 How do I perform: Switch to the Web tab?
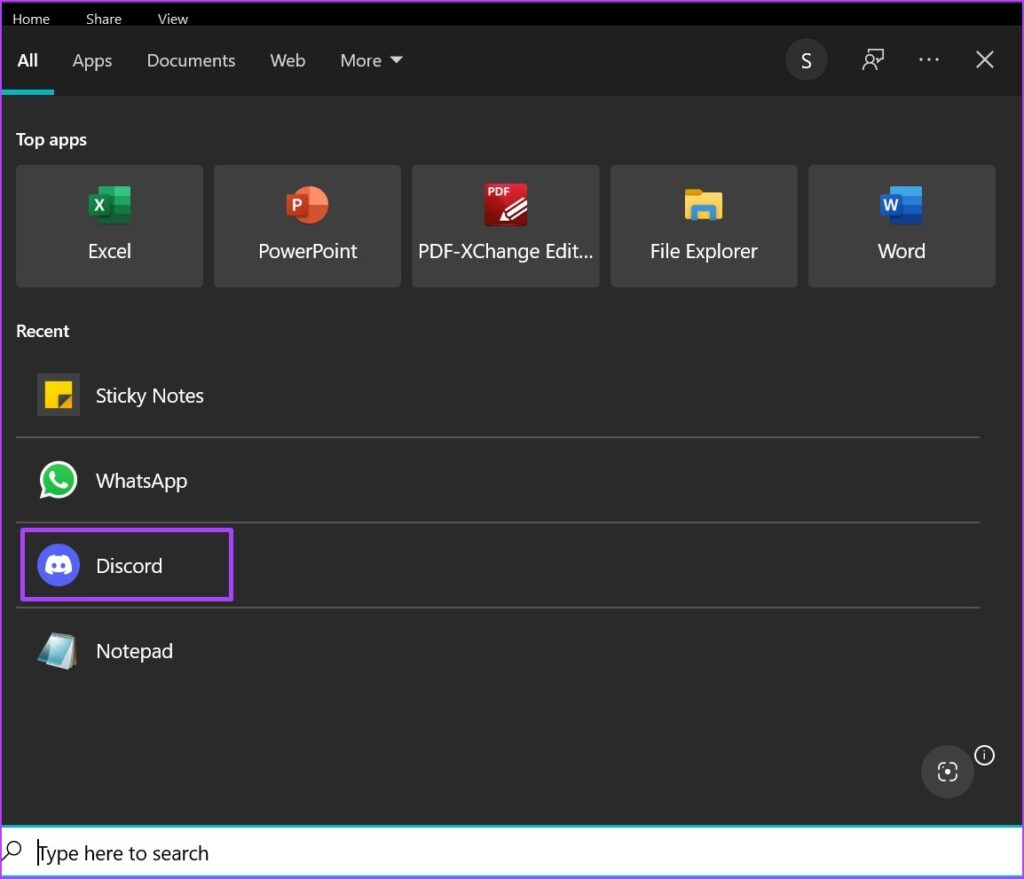coord(287,61)
